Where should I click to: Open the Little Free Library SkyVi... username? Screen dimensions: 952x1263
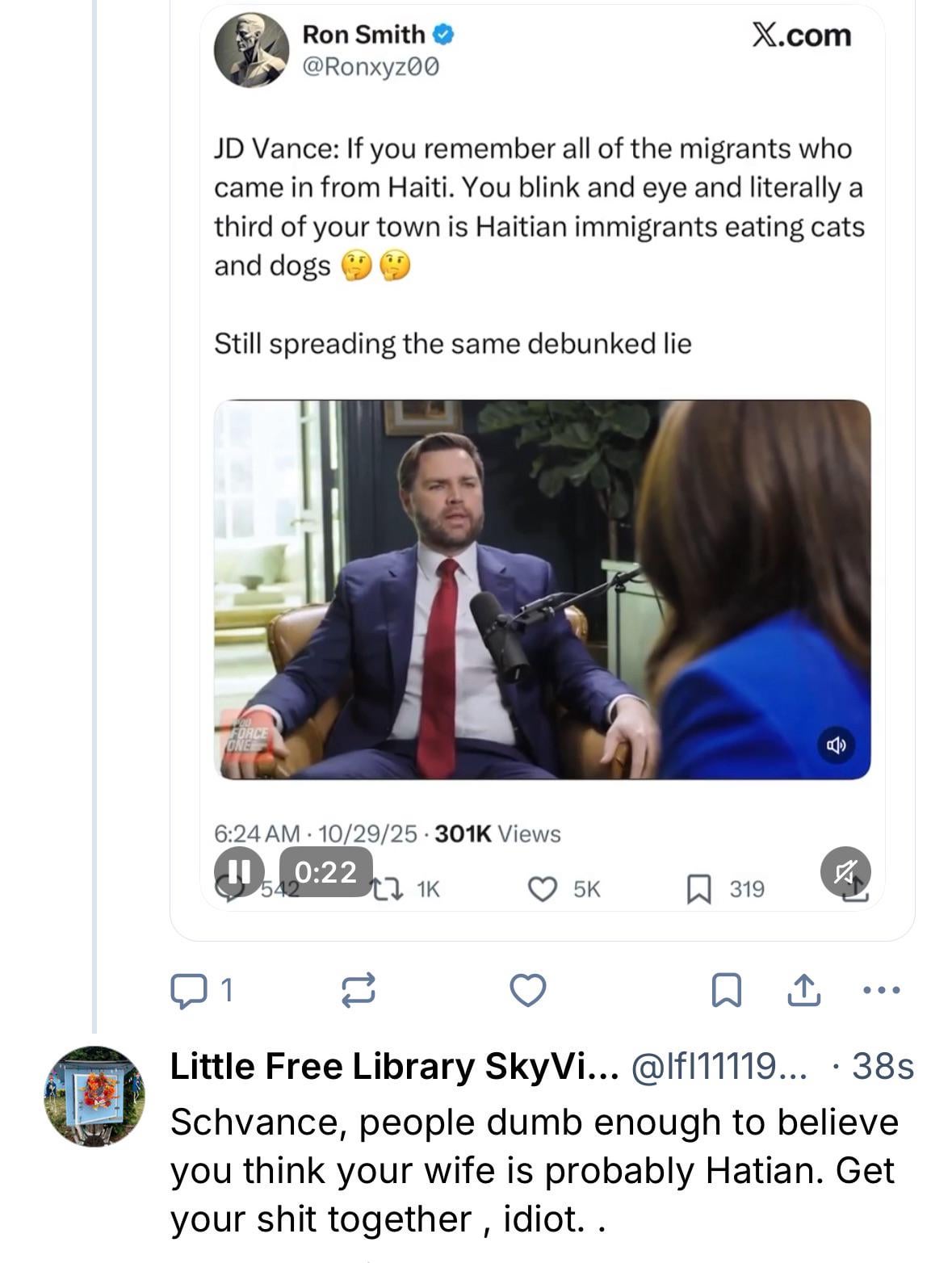[394, 1067]
